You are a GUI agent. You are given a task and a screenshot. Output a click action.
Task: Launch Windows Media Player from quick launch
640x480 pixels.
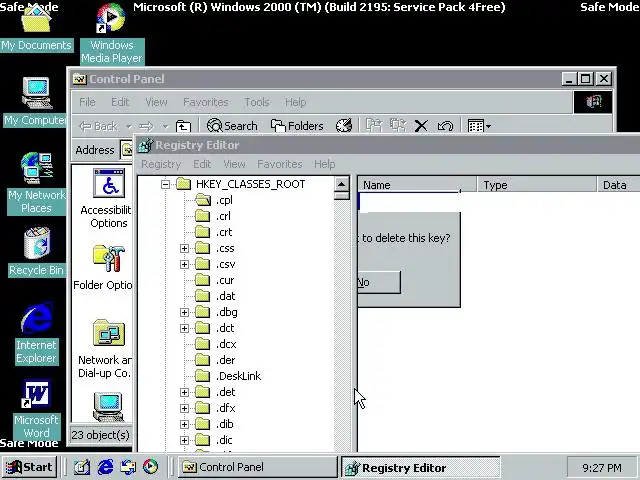point(150,467)
